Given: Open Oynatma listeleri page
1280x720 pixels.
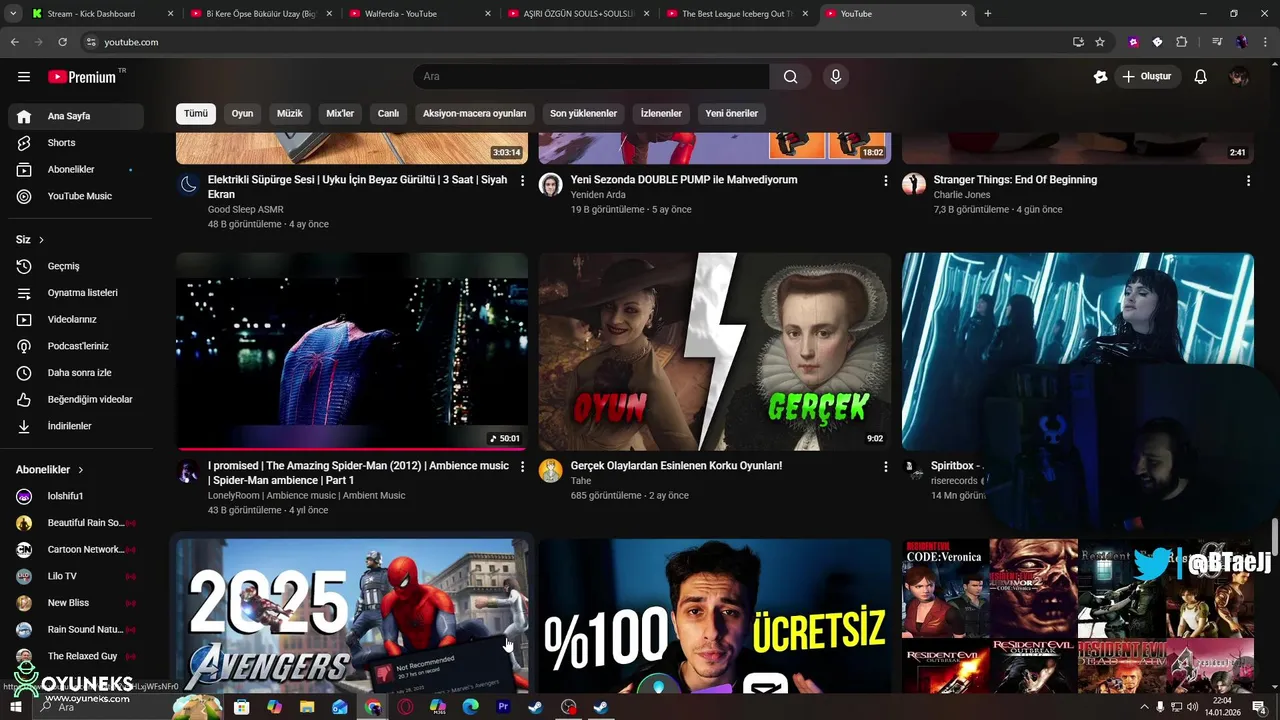Looking at the screenshot, I should click(x=76, y=293).
